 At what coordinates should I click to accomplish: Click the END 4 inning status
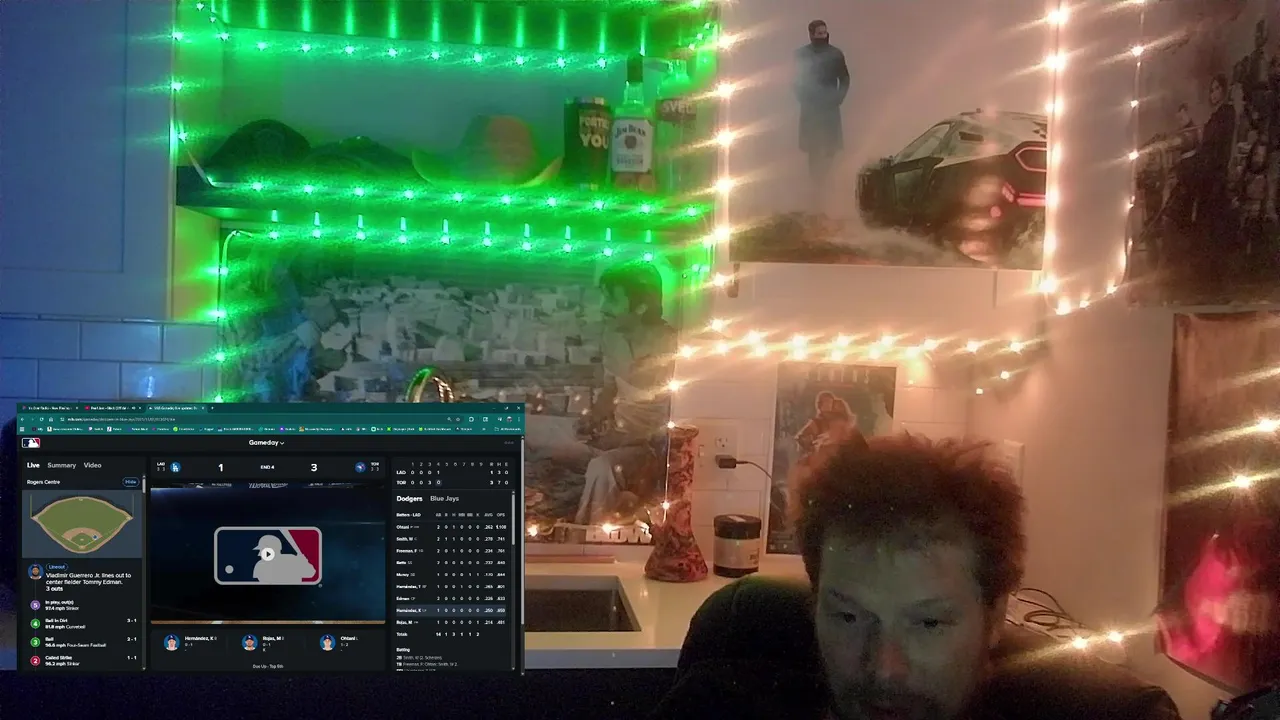pyautogui.click(x=267, y=467)
